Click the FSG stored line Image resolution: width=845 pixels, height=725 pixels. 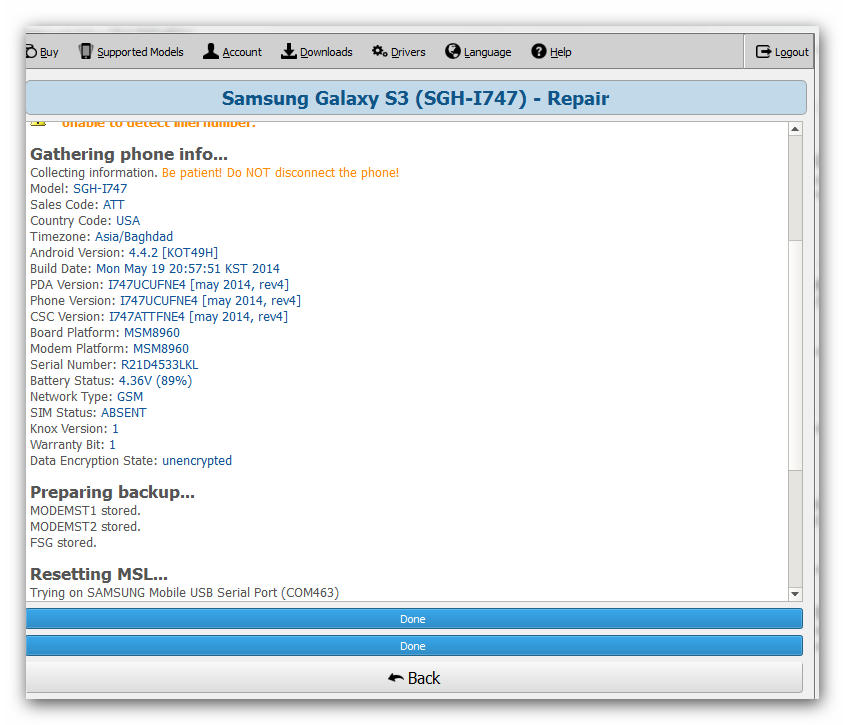pos(63,543)
